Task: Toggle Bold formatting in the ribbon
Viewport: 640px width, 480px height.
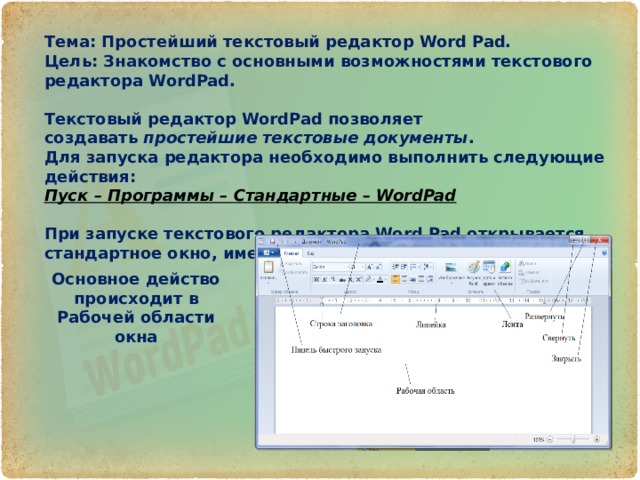Action: click(316, 280)
